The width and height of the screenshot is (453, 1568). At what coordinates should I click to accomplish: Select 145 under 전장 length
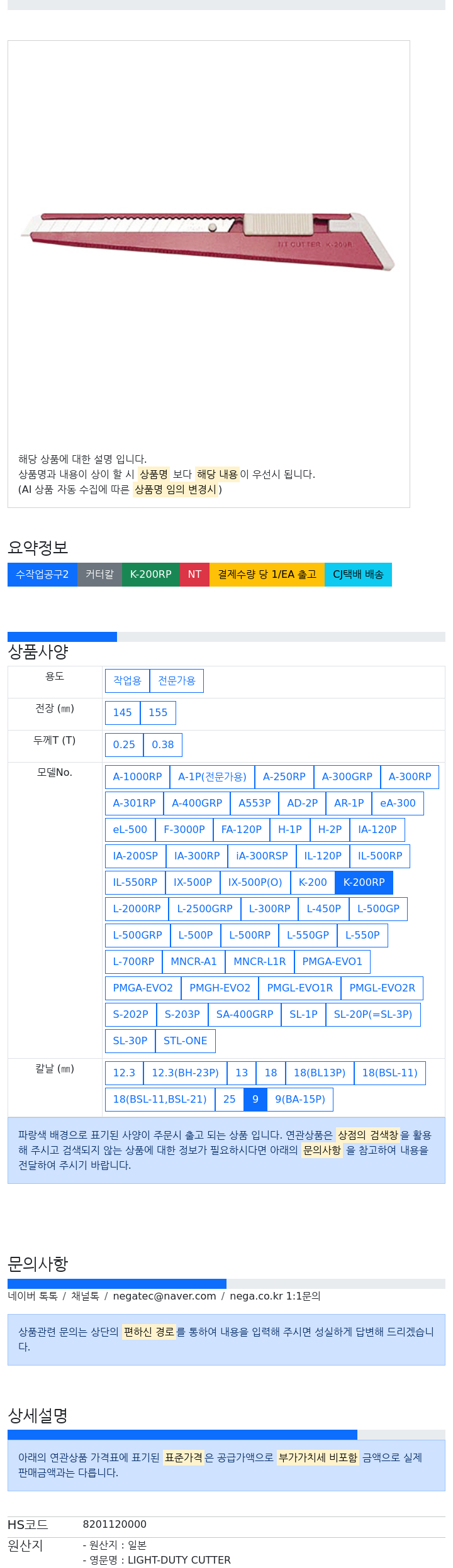click(122, 713)
